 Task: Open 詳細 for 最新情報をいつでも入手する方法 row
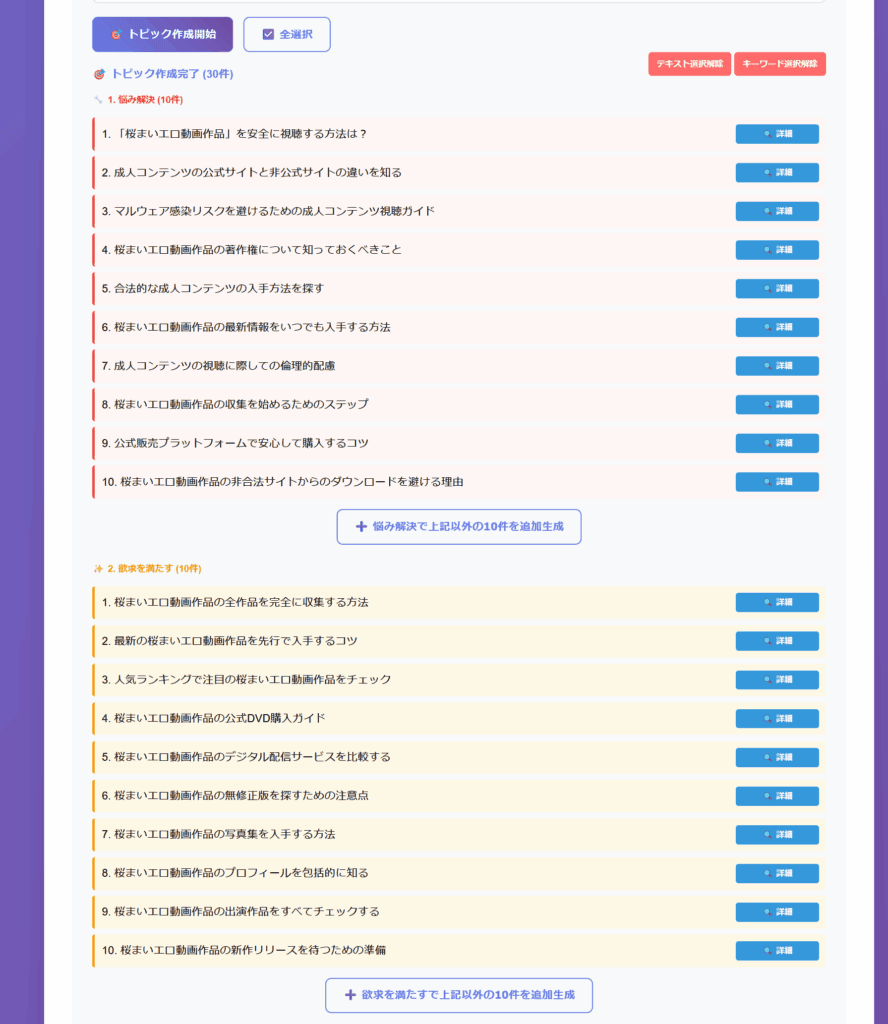(x=777, y=327)
